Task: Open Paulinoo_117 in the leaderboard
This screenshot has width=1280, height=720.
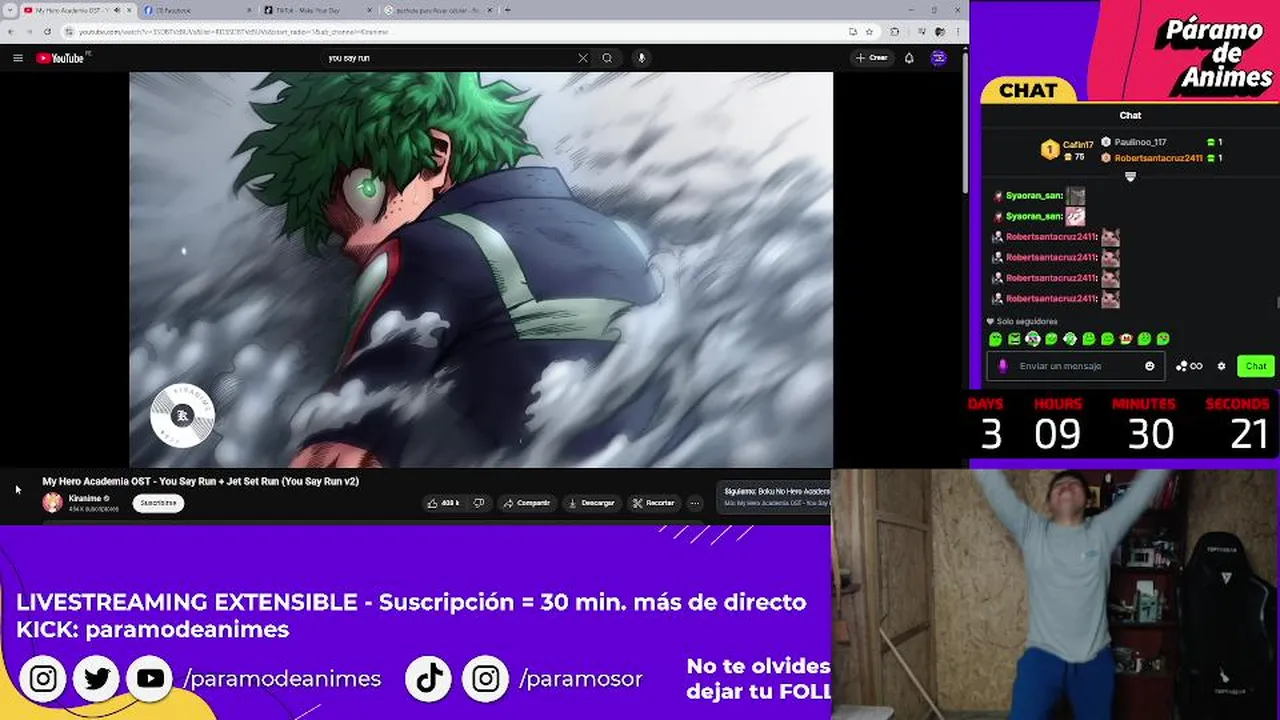Action: coord(1140,142)
